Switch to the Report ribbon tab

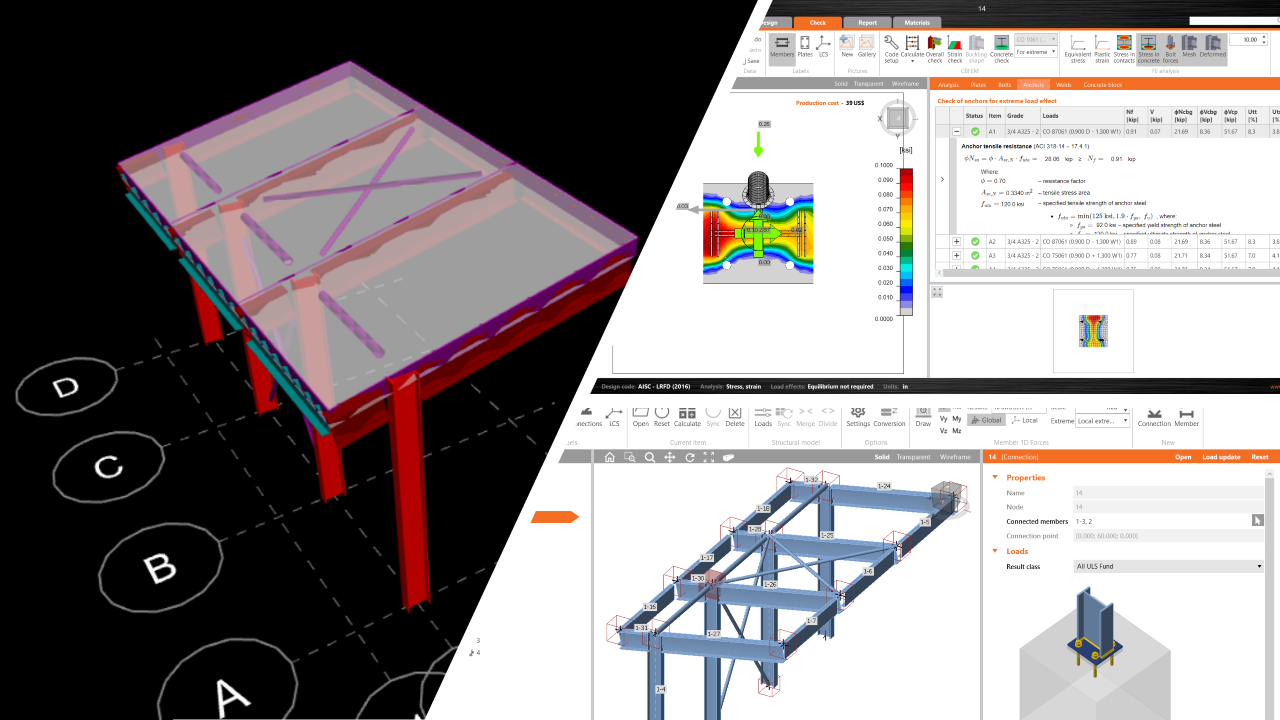pos(868,22)
